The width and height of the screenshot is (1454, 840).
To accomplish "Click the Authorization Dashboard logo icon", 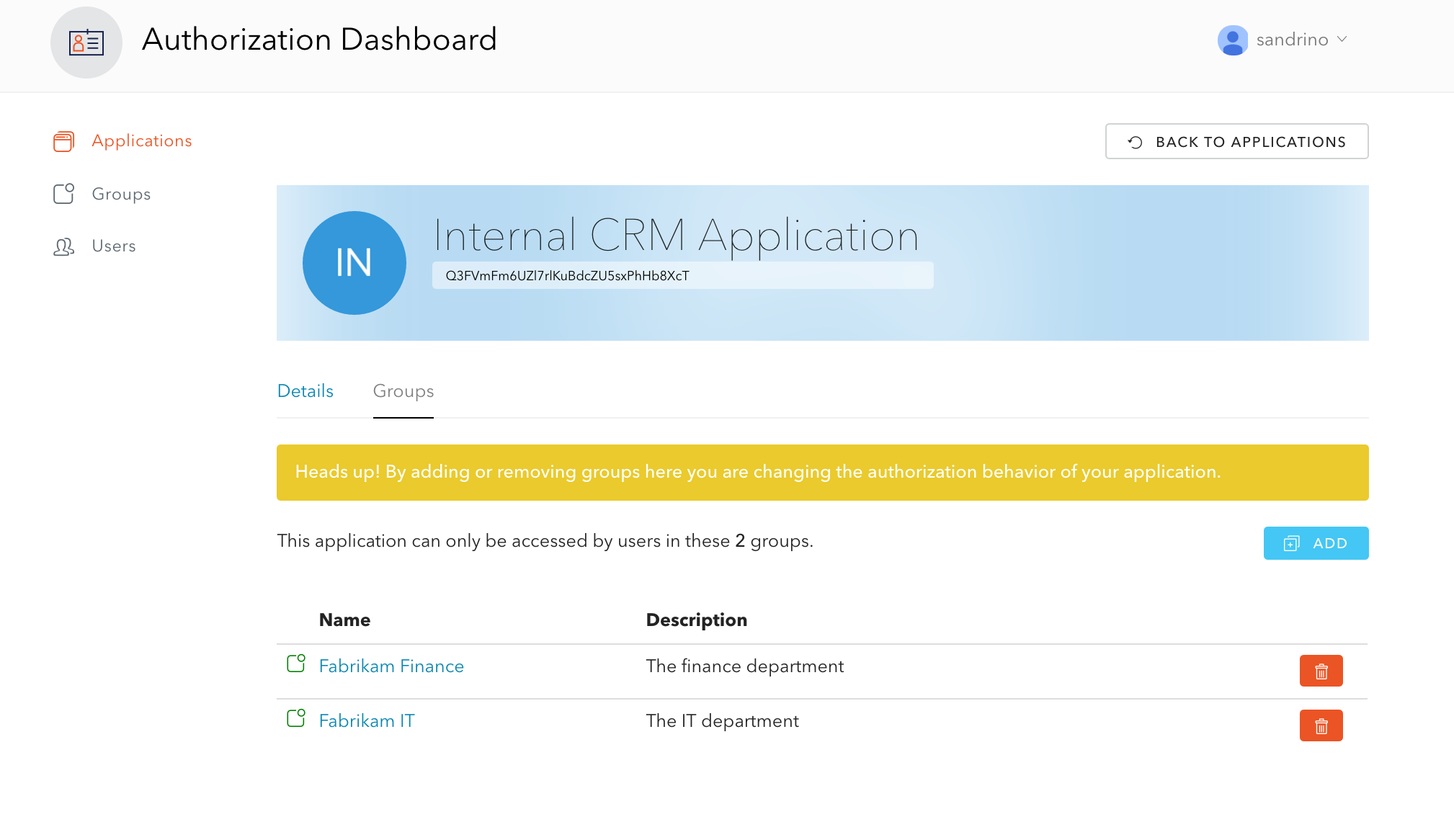I will [x=86, y=43].
